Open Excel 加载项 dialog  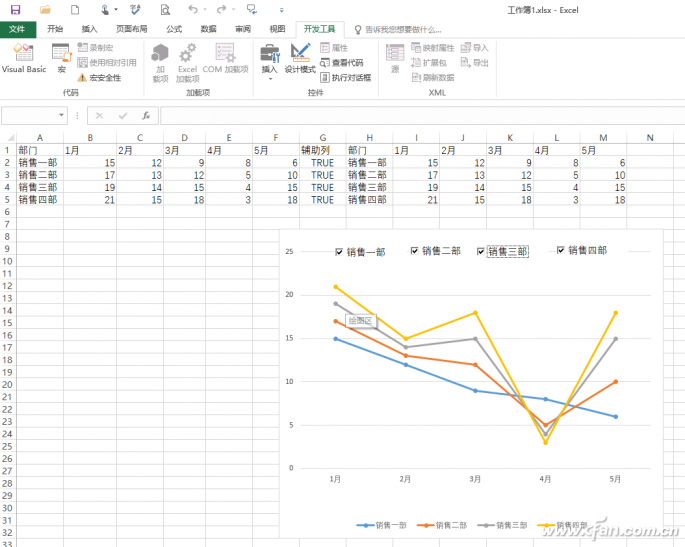(188, 63)
